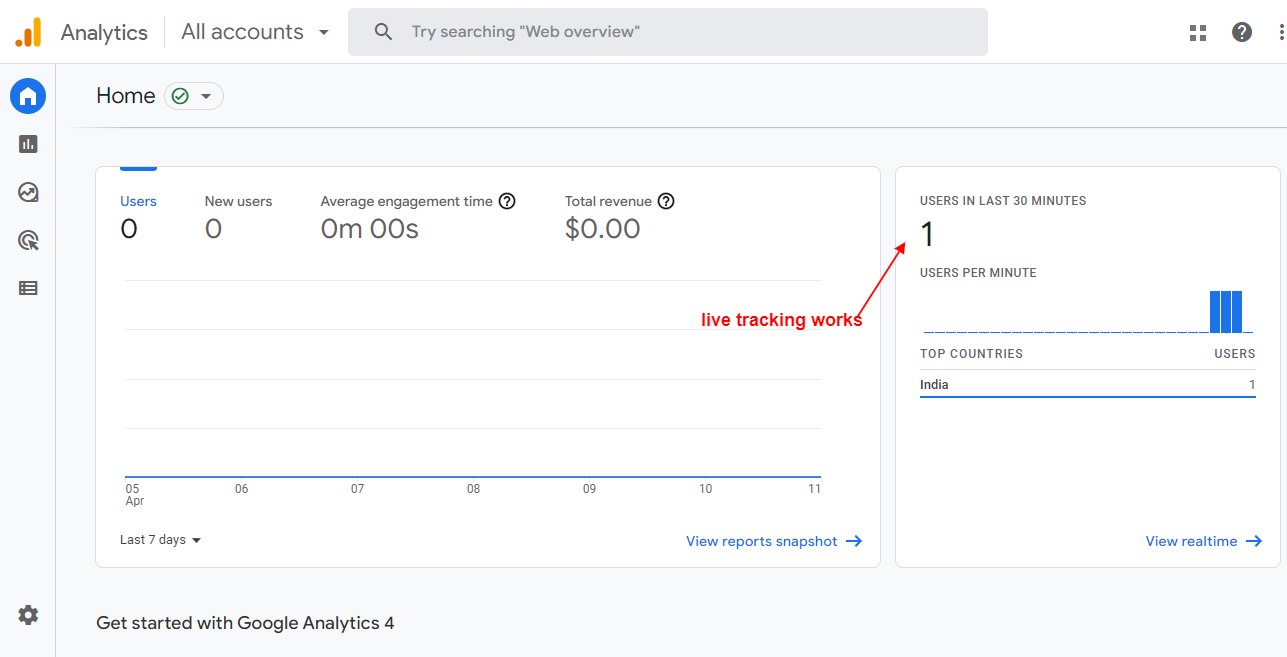Select the Total revenue metric tab
This screenshot has width=1287, height=657.
620,216
